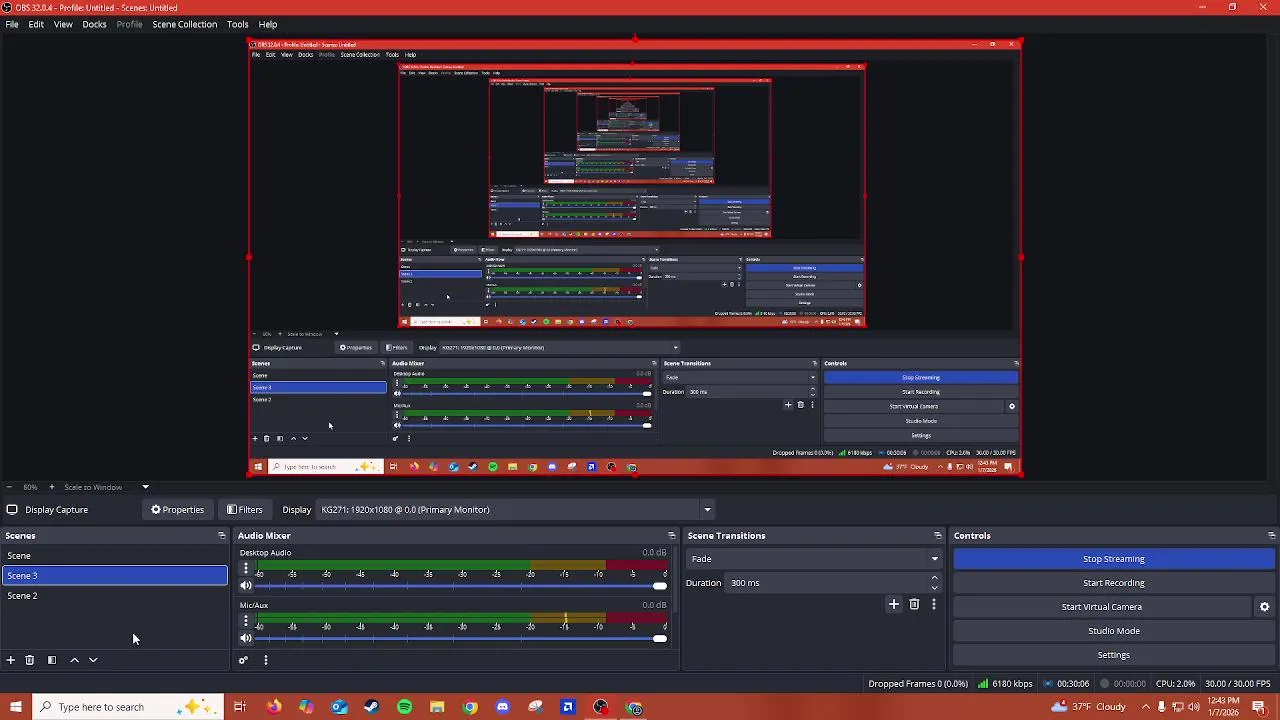Expand the Display monitor dropdown

coord(707,510)
